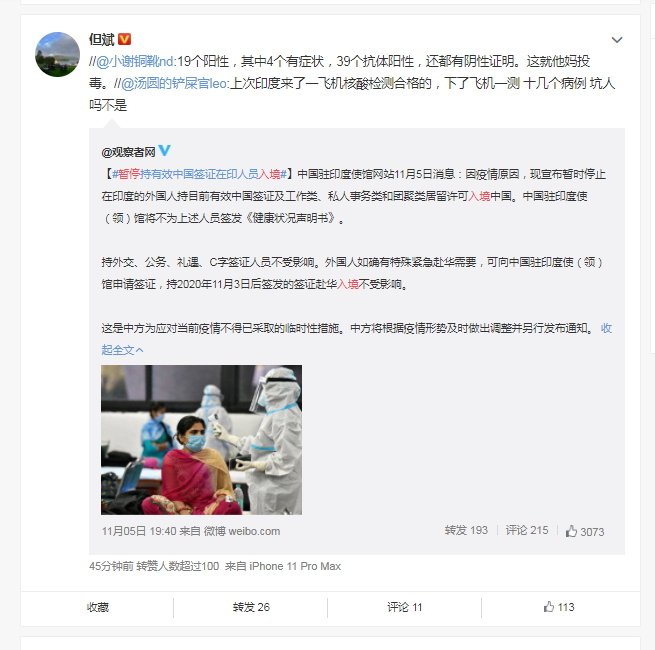The height and width of the screenshot is (650, 655).
Task: Click original post's 转发 193 count
Action: 466,531
